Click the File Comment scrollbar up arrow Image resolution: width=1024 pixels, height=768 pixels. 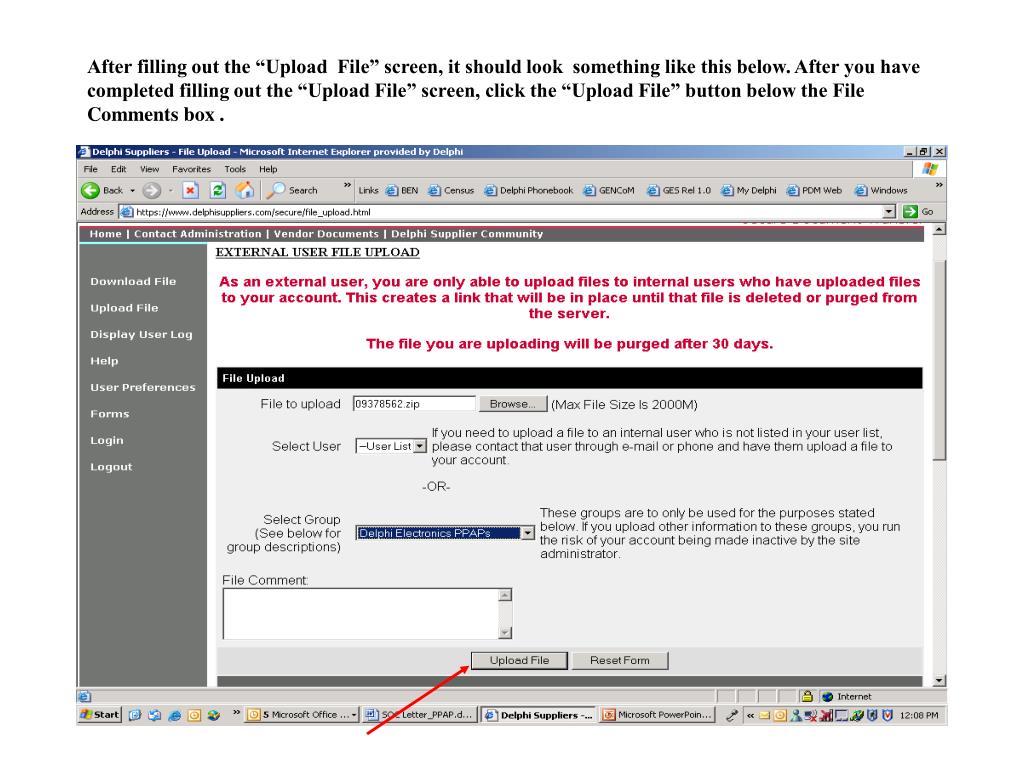point(505,595)
